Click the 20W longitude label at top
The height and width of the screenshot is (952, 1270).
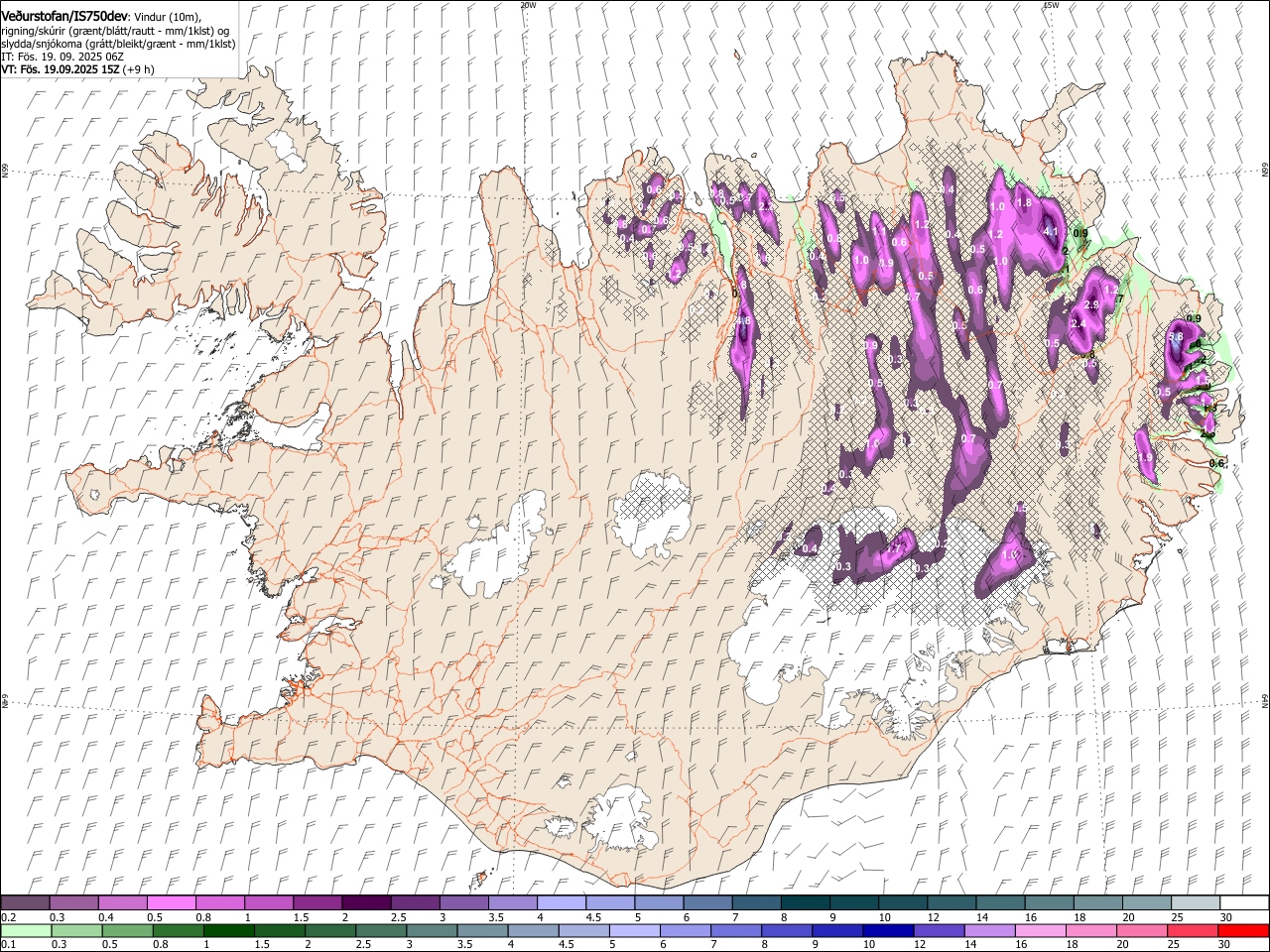(528, 5)
